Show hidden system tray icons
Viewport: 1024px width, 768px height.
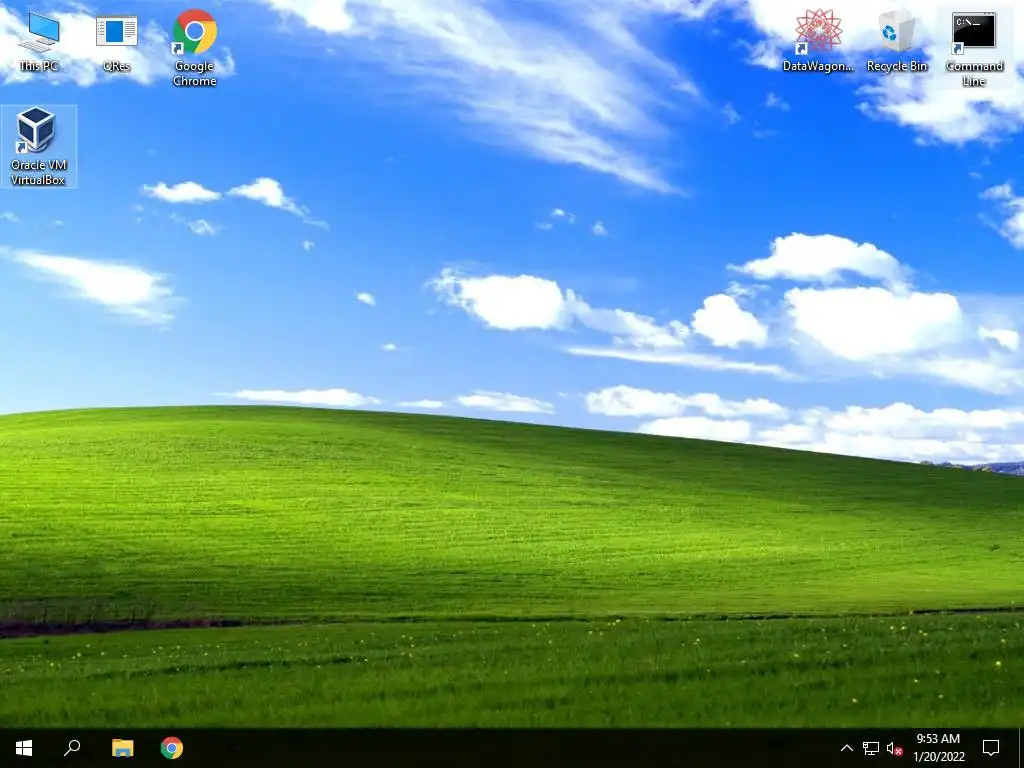[x=846, y=748]
